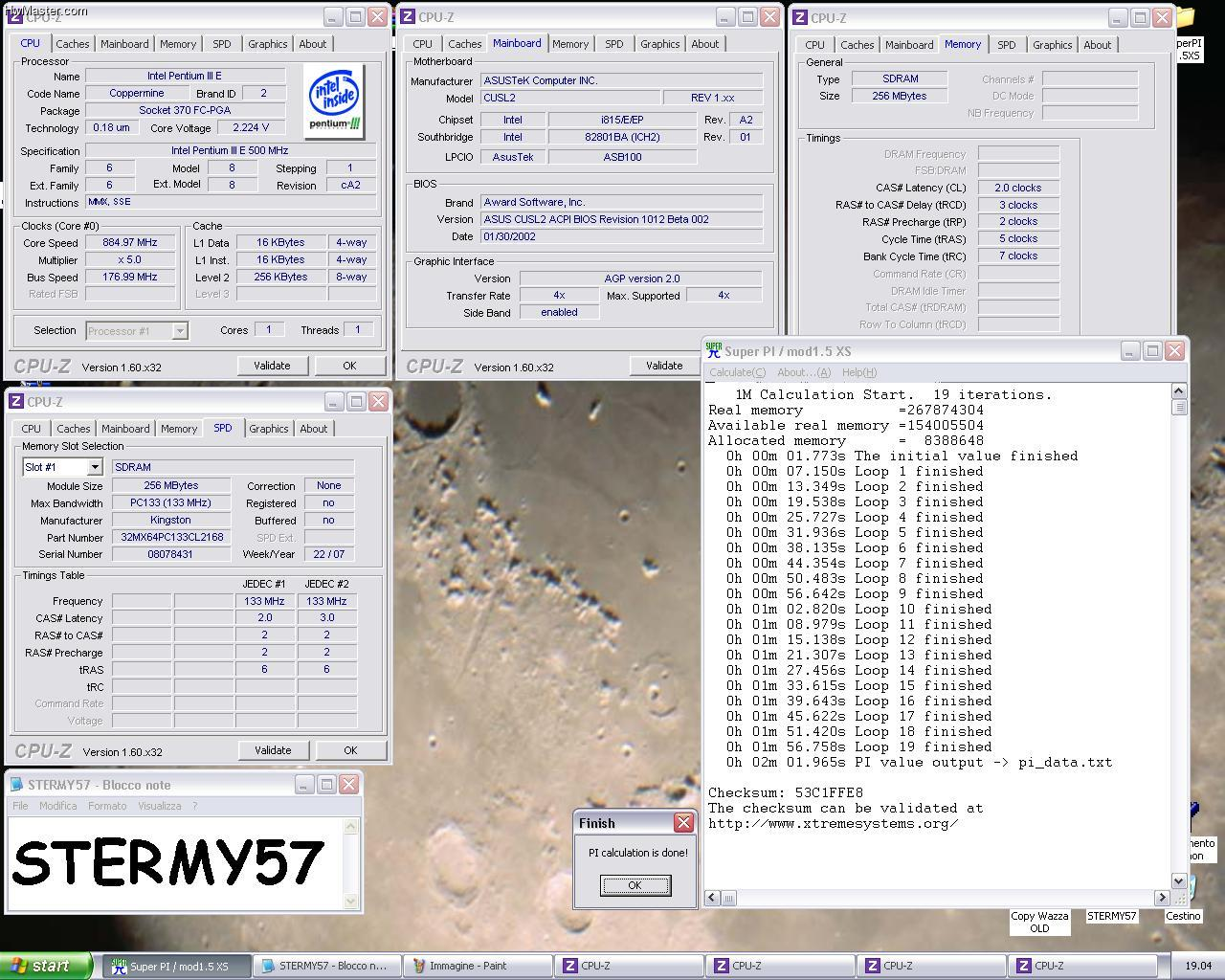Viewport: 1225px width, 980px height.
Task: Select the Copy Wazza OLD desktop icon
Action: pyautogui.click(x=1039, y=922)
